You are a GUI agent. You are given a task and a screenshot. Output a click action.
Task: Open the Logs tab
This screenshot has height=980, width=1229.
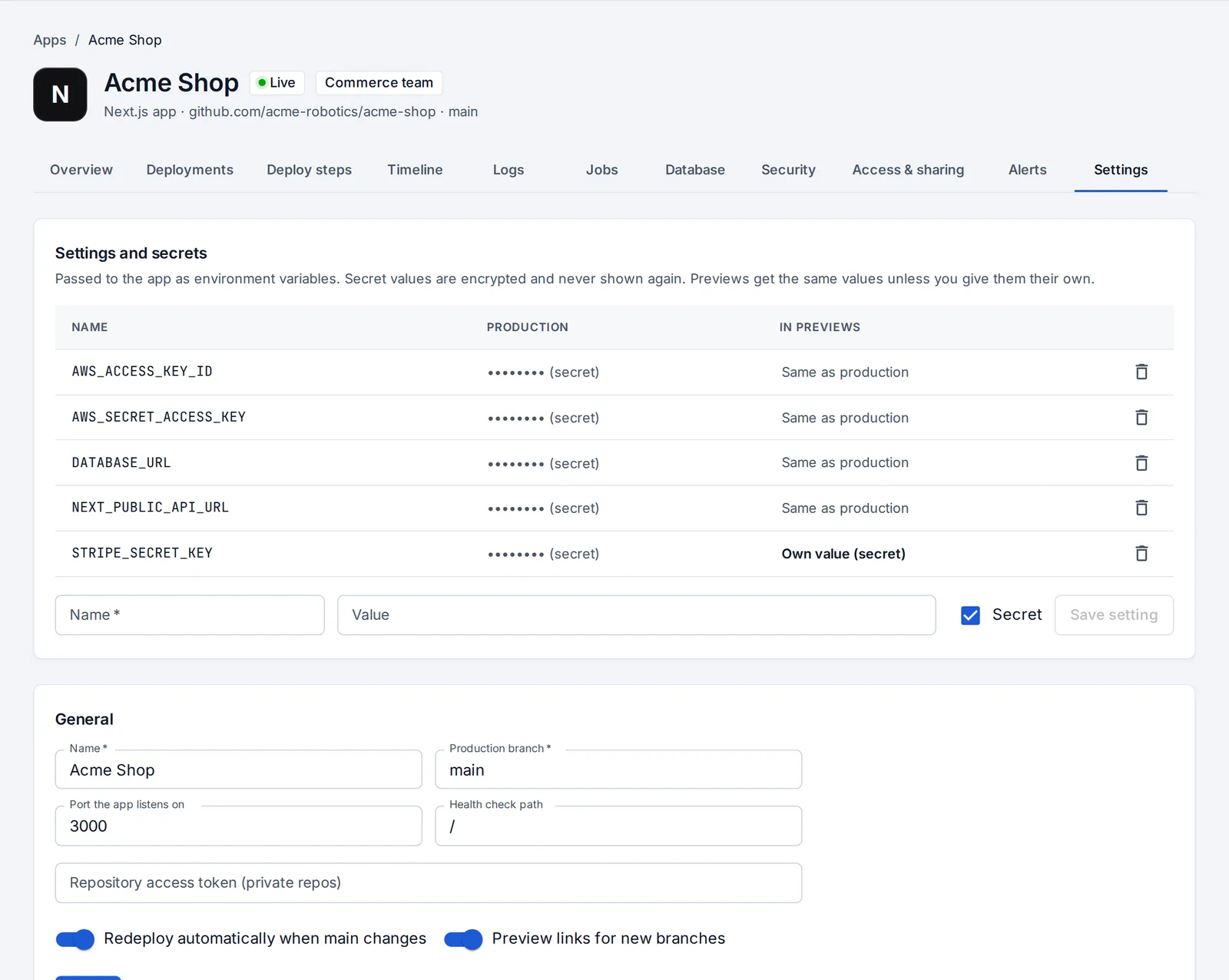click(x=508, y=170)
